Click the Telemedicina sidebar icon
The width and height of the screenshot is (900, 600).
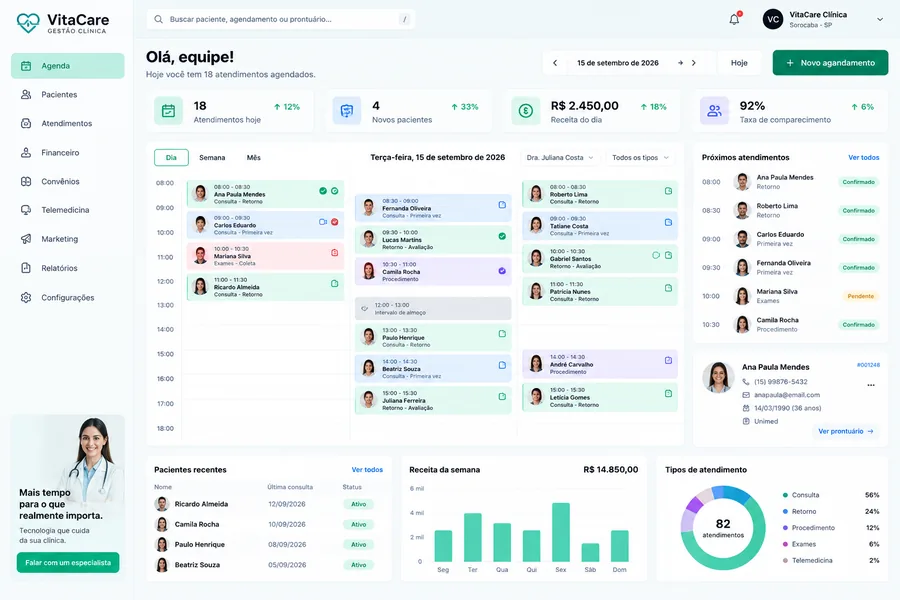tap(26, 210)
